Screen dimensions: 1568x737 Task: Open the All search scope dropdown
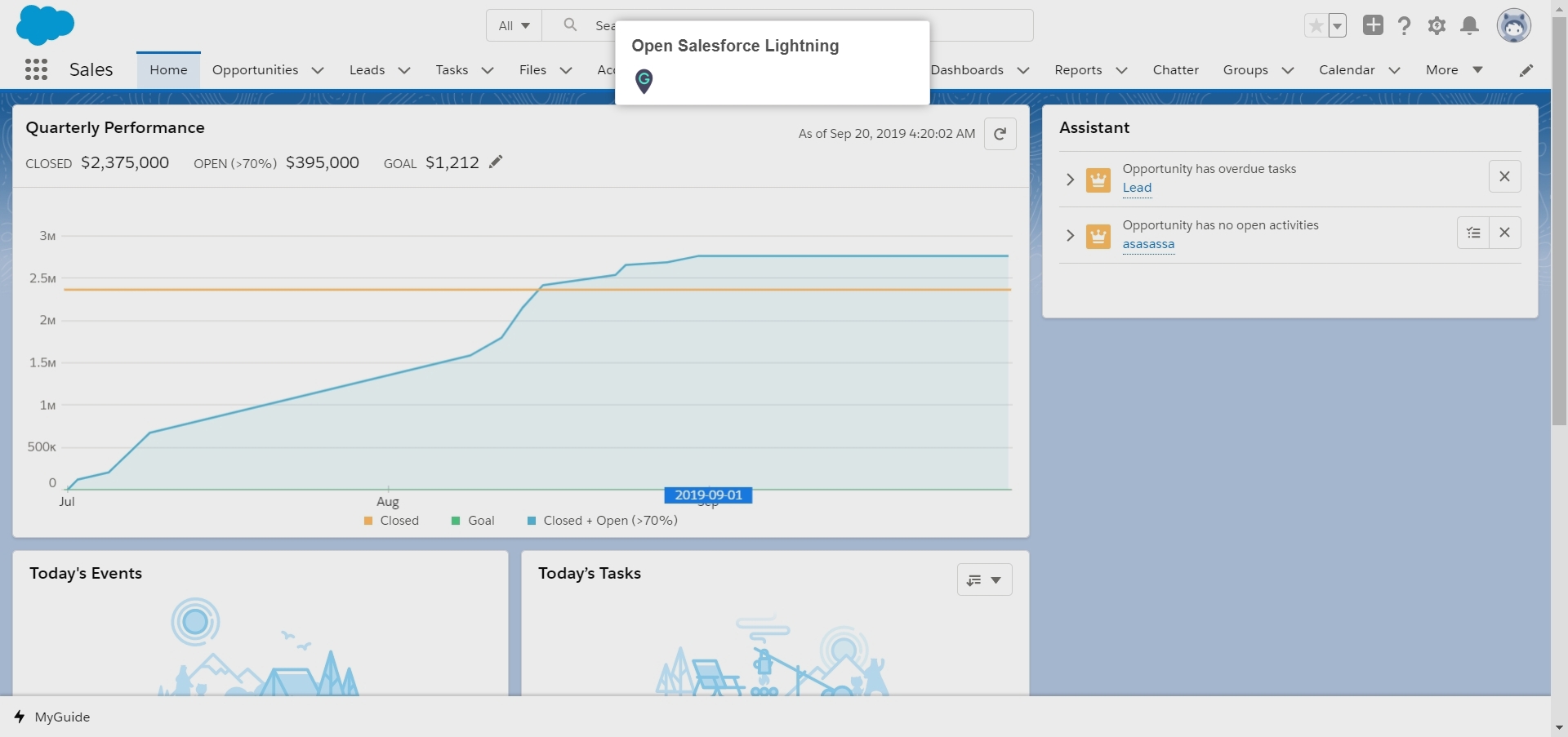tap(514, 25)
